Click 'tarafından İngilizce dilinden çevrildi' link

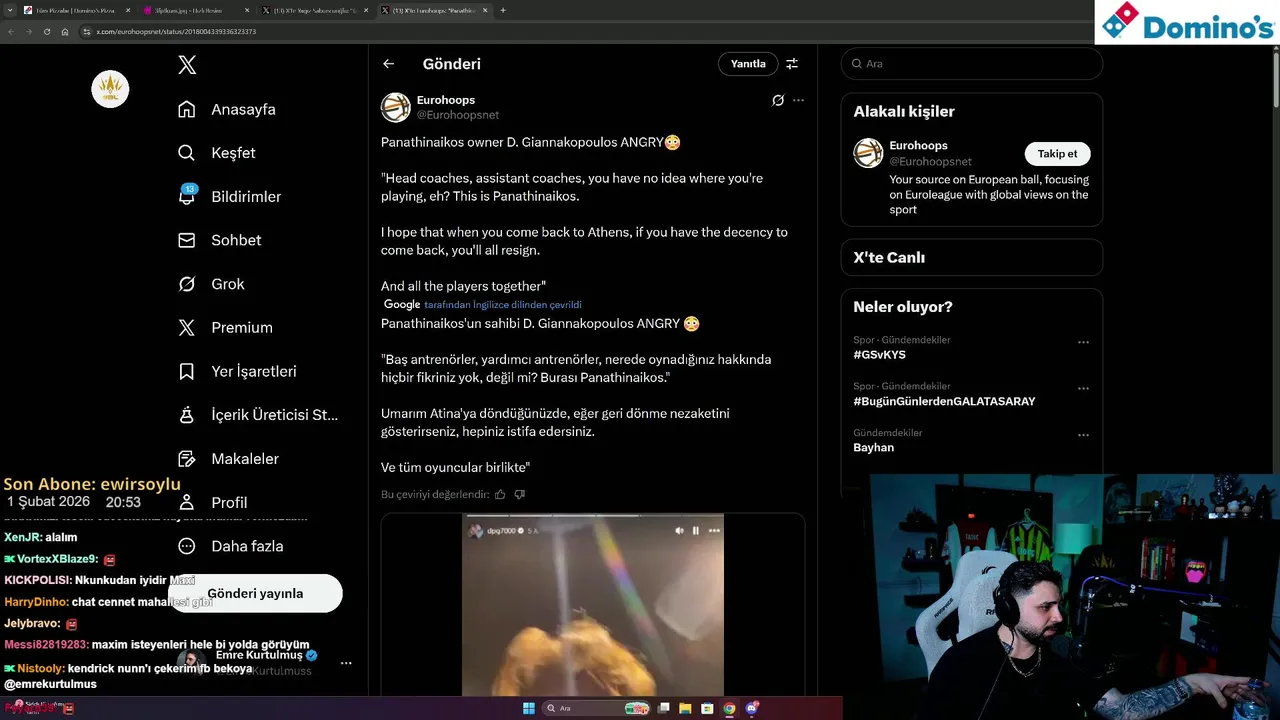(x=502, y=305)
